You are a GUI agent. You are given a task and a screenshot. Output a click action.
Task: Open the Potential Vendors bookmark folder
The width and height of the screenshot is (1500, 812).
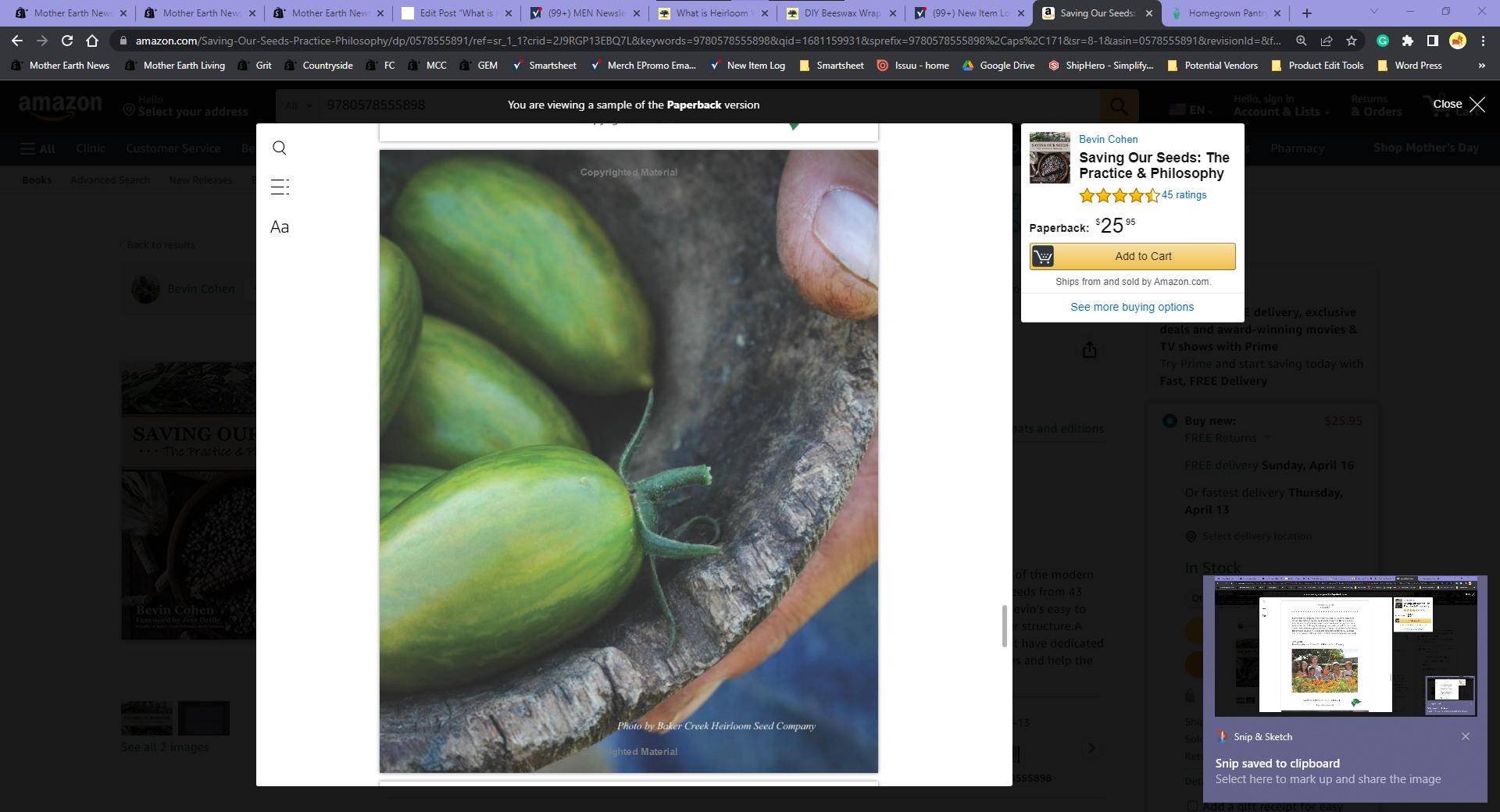[x=1212, y=66]
